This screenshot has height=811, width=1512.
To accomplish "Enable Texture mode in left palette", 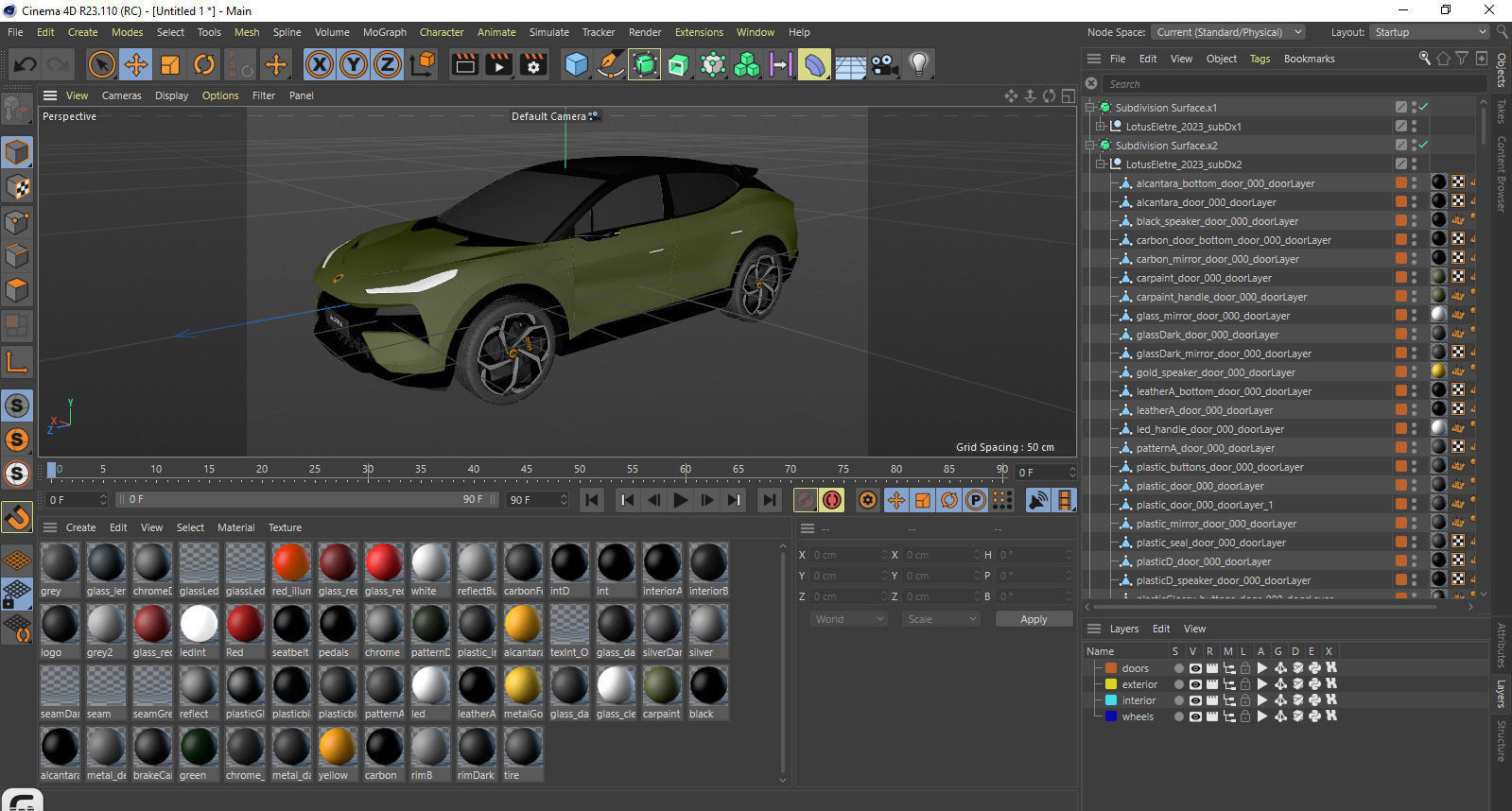I will click(x=17, y=187).
